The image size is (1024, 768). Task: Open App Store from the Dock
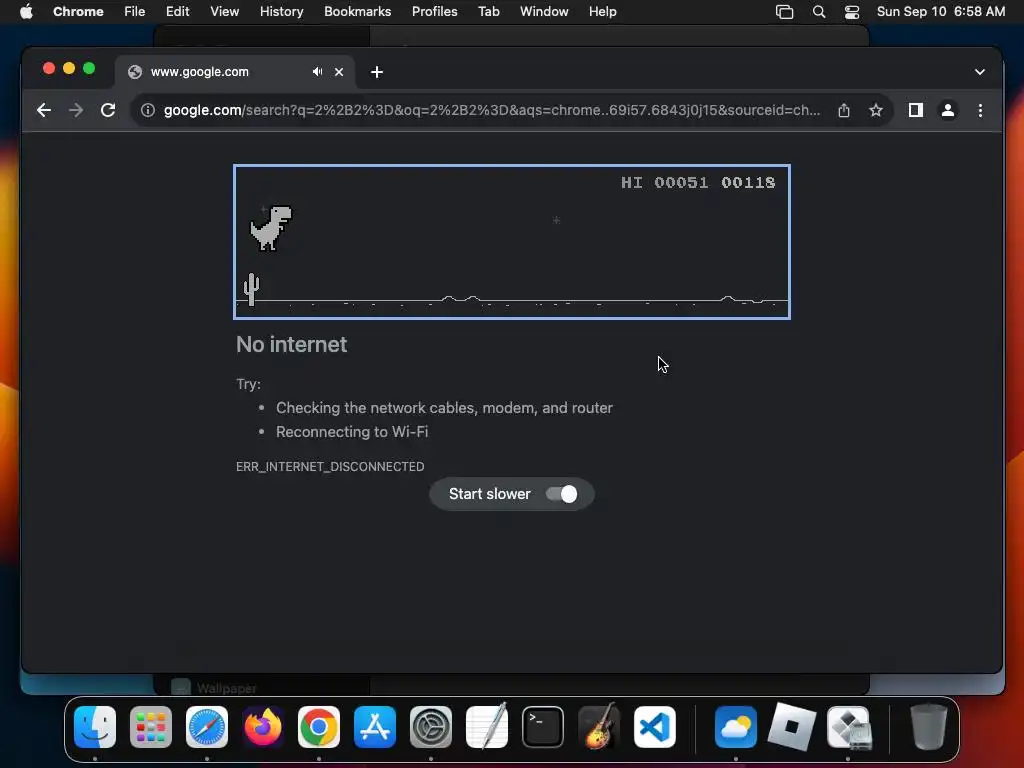pyautogui.click(x=375, y=727)
